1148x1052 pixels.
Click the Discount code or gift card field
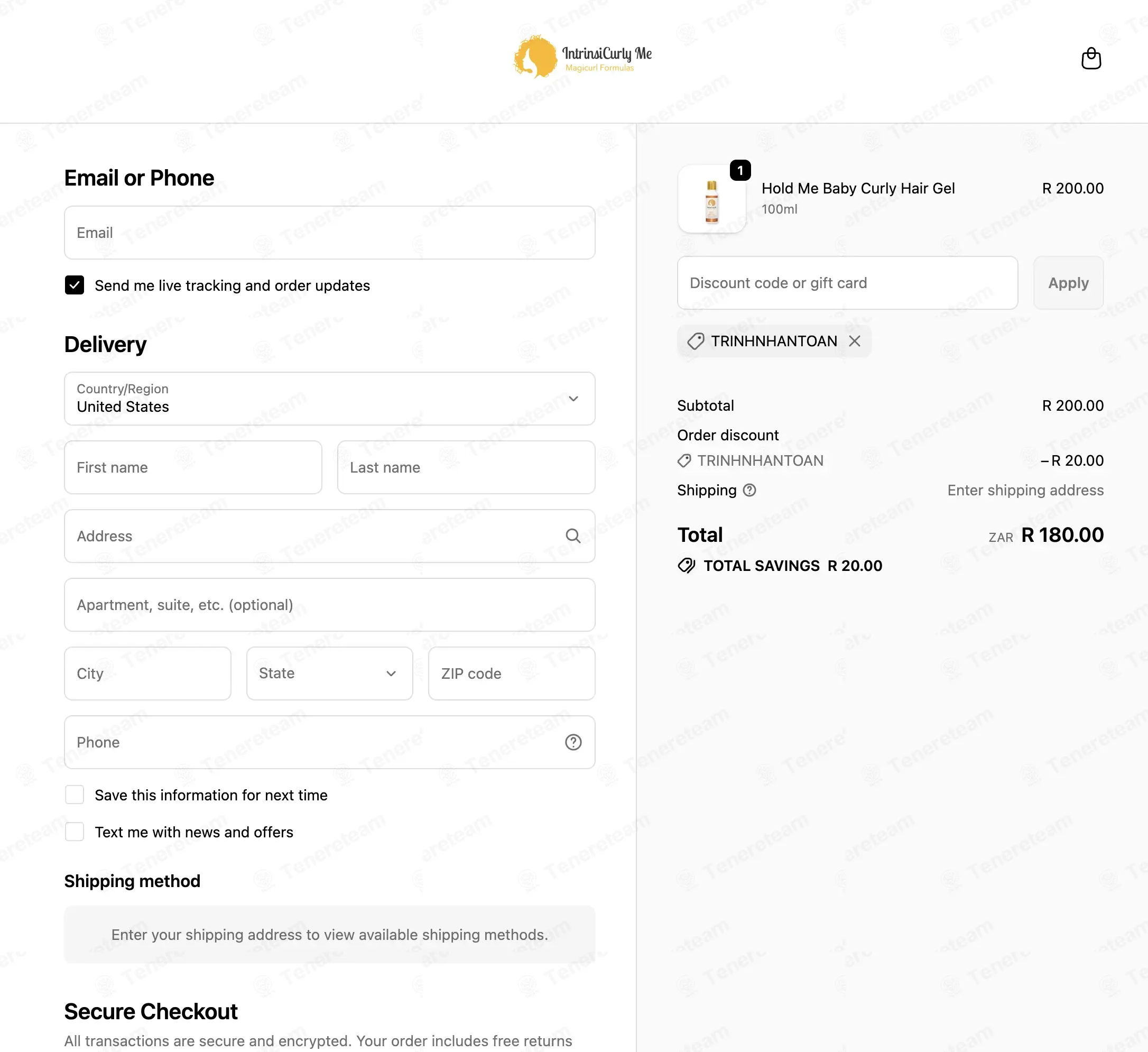(847, 282)
